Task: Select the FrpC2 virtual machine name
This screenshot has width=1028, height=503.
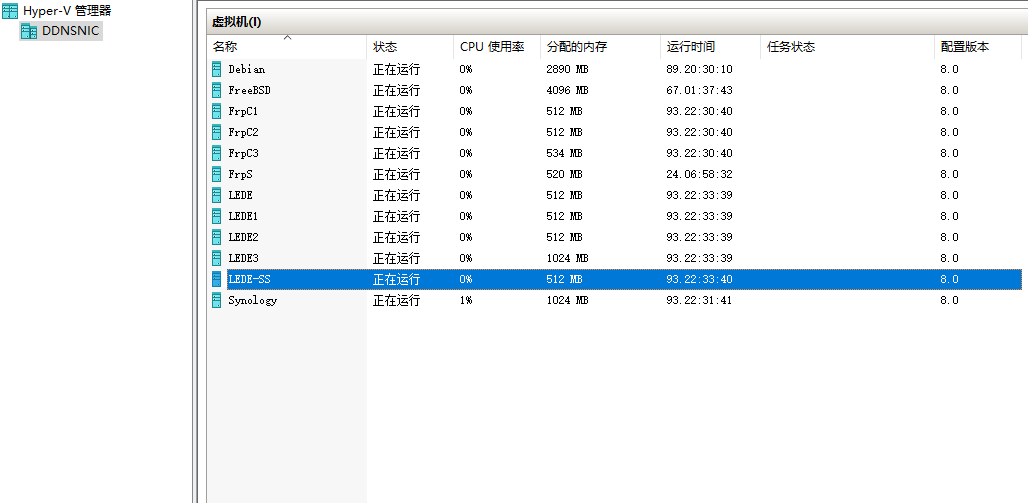Action: pyautogui.click(x=243, y=132)
